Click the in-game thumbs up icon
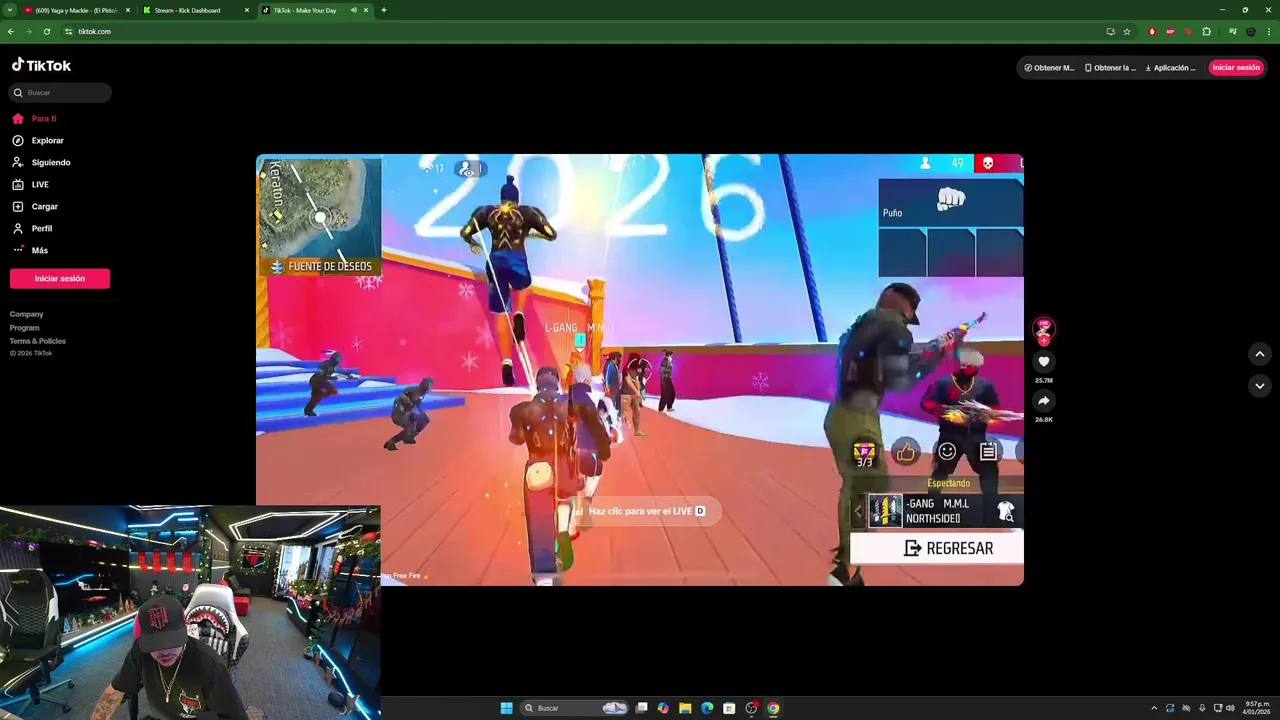Image resolution: width=1280 pixels, height=720 pixels. click(x=906, y=452)
